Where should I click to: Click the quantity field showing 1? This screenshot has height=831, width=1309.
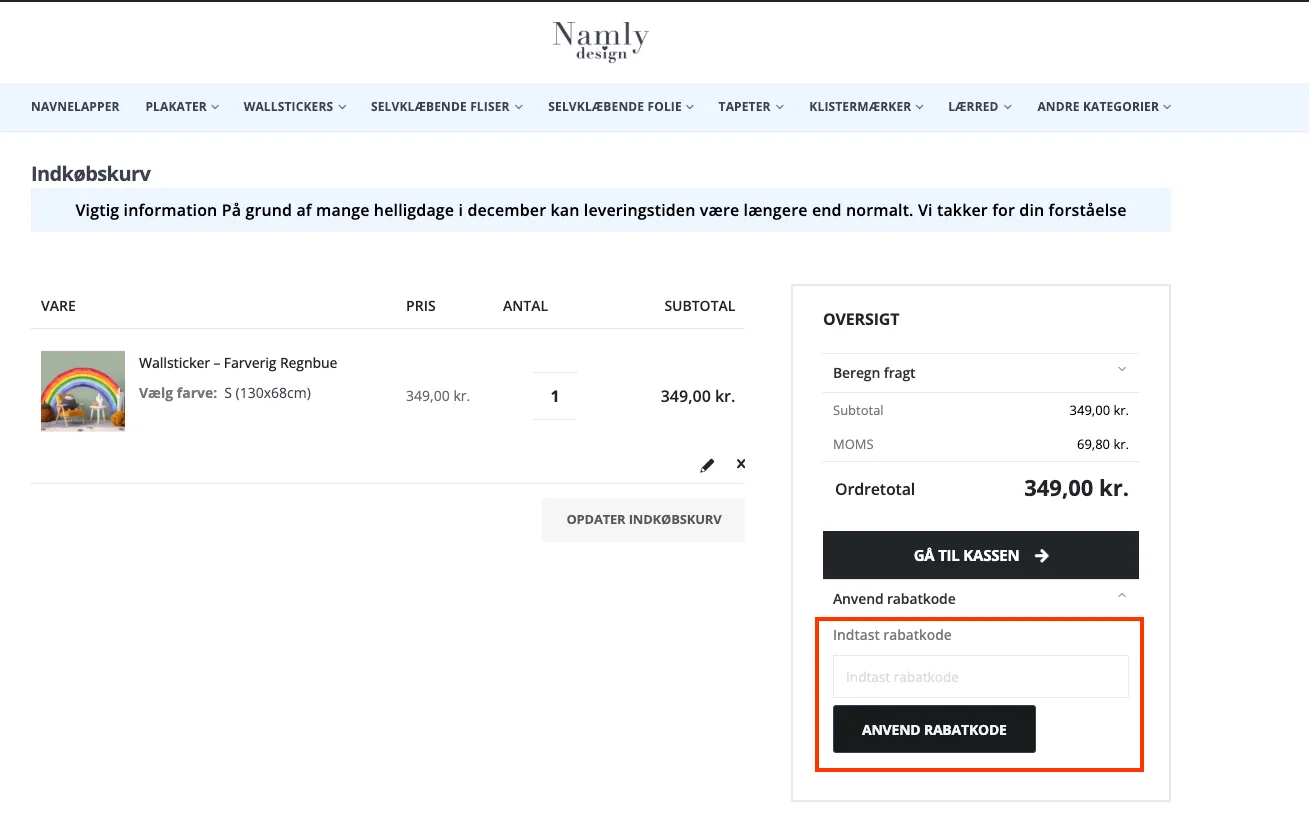click(x=555, y=397)
